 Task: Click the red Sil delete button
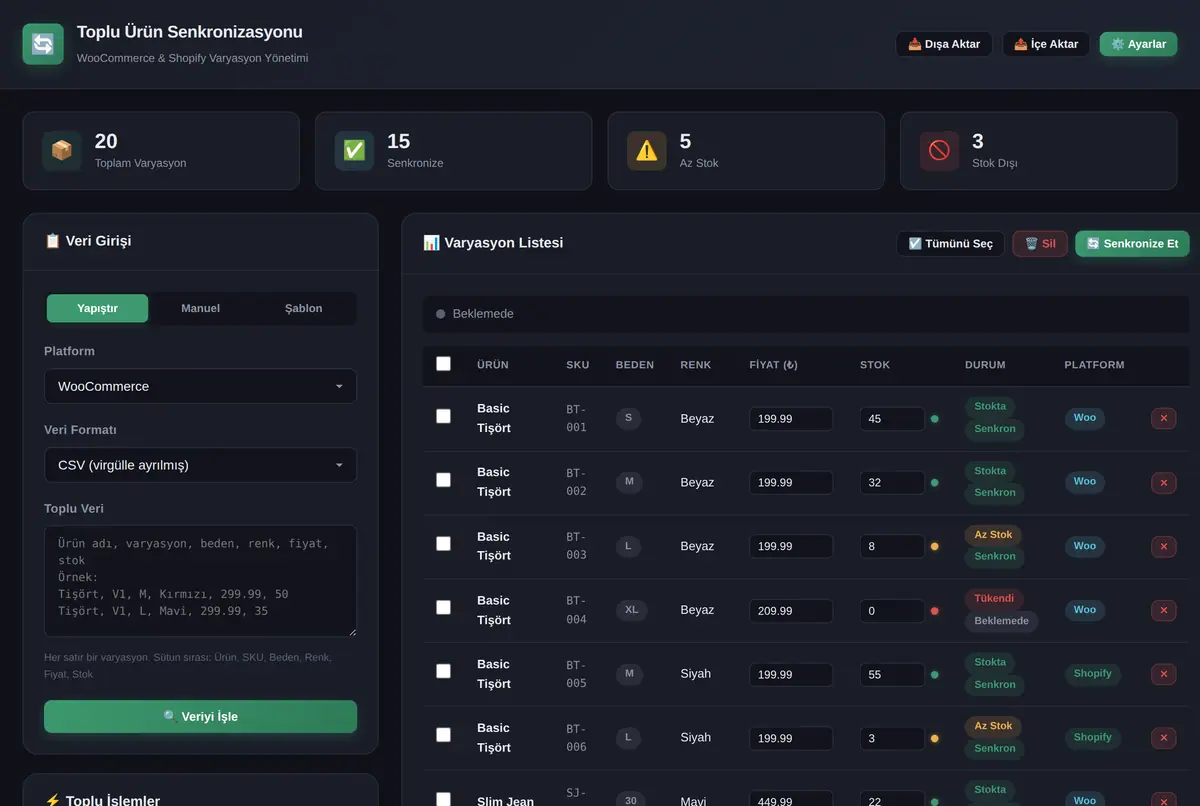1040,244
